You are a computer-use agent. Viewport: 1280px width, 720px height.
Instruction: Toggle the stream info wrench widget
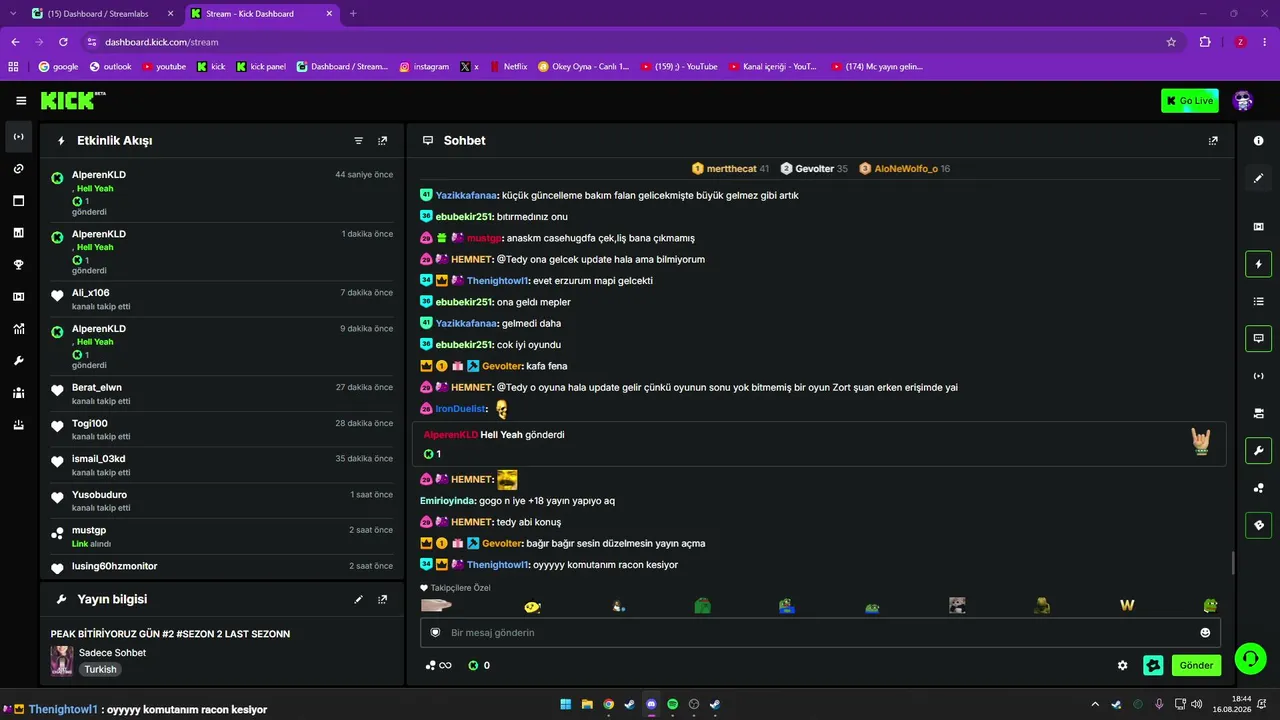(1258, 450)
